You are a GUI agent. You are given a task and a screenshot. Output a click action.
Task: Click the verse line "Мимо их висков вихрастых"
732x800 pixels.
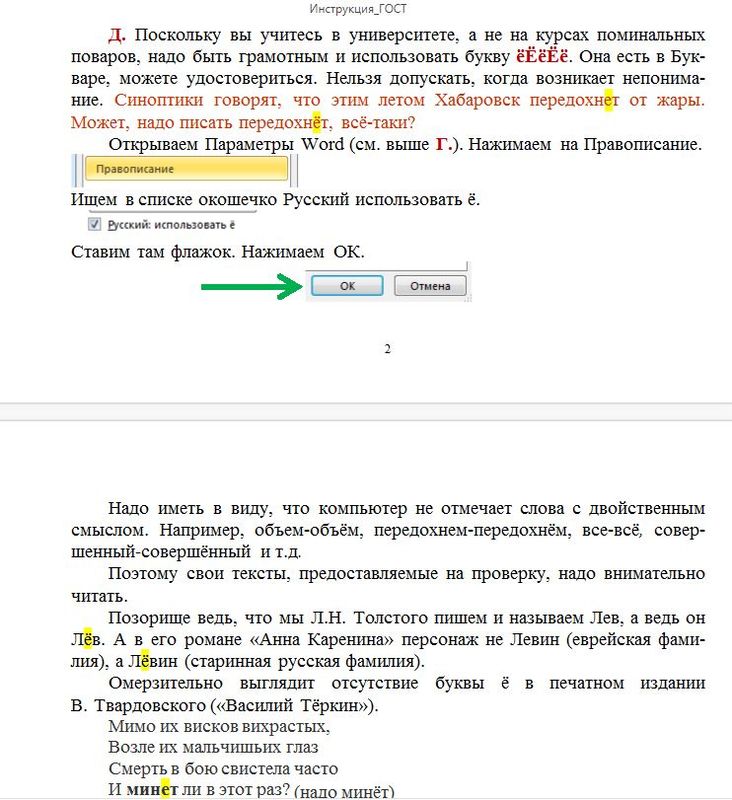click(x=218, y=727)
